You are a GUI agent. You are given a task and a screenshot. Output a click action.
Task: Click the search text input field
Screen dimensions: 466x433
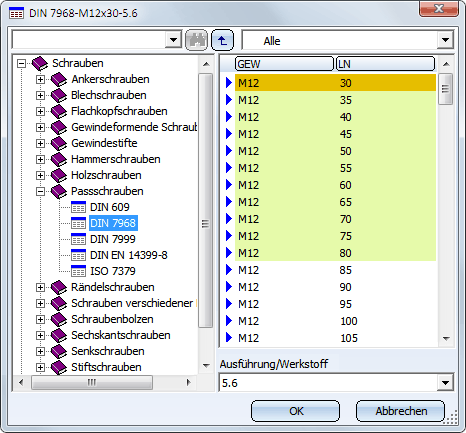click(89, 40)
